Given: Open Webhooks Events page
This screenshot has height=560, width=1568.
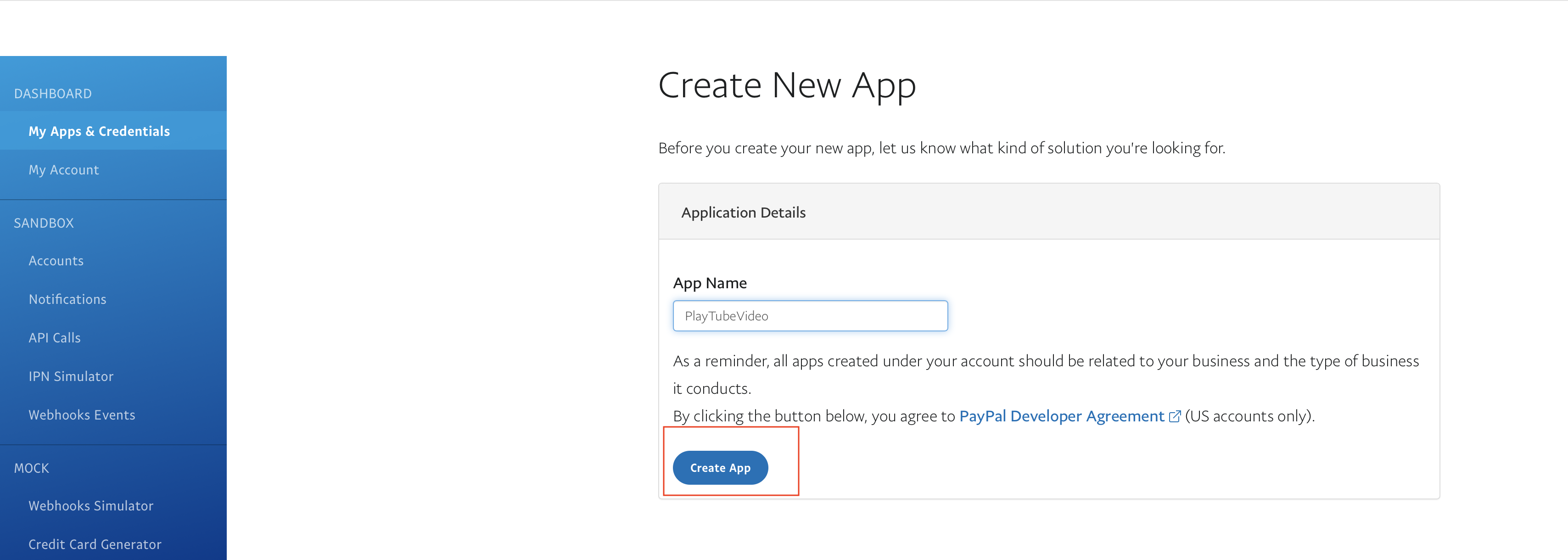Looking at the screenshot, I should (82, 414).
